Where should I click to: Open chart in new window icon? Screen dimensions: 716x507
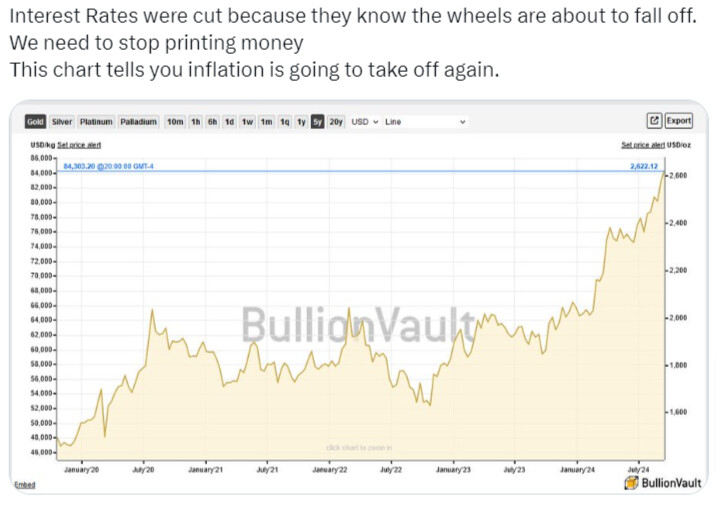pos(654,121)
